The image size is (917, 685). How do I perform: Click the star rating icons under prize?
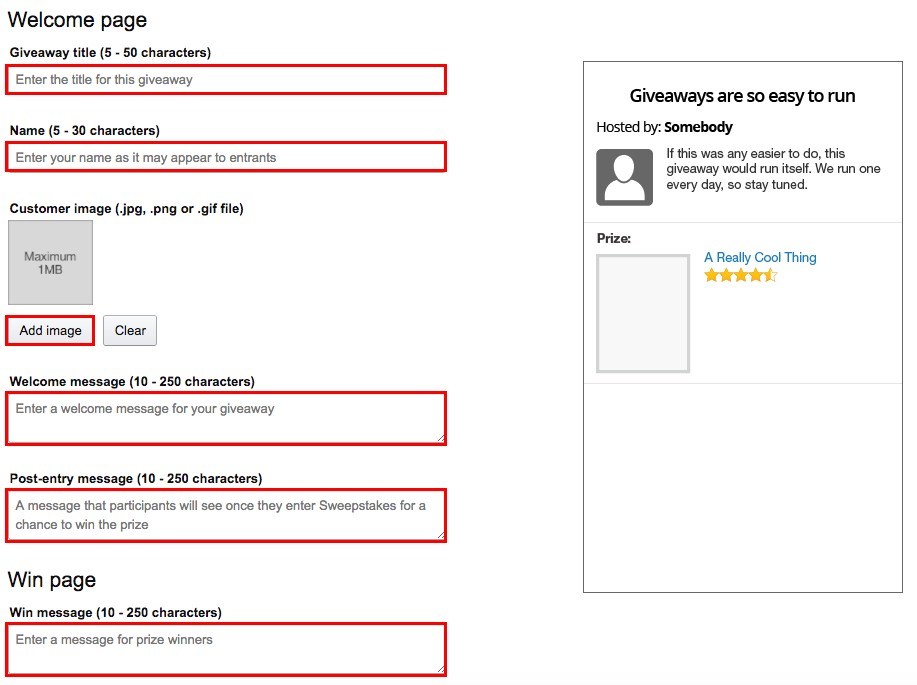740,275
